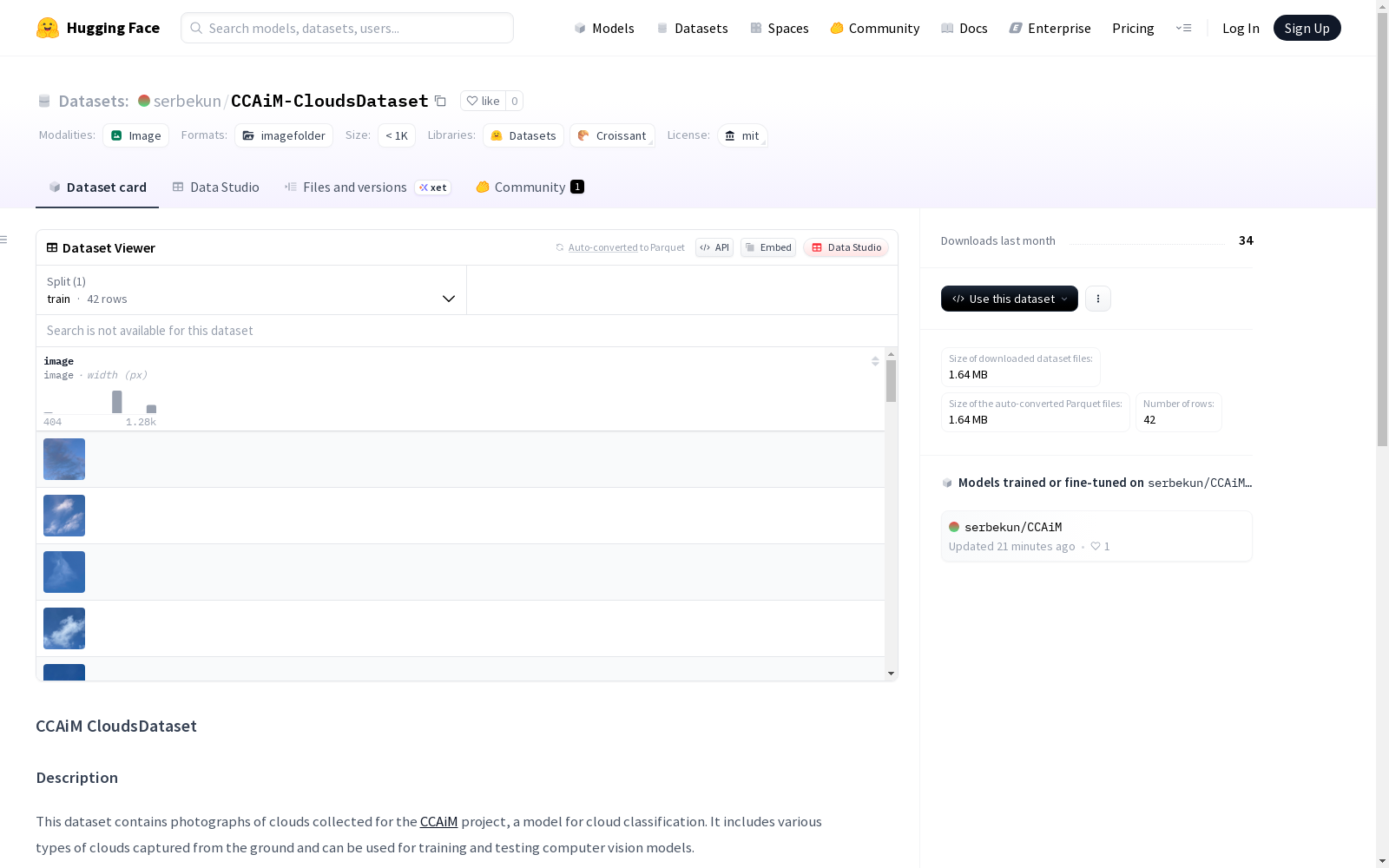
Task: Click the mit license tag
Action: click(742, 135)
